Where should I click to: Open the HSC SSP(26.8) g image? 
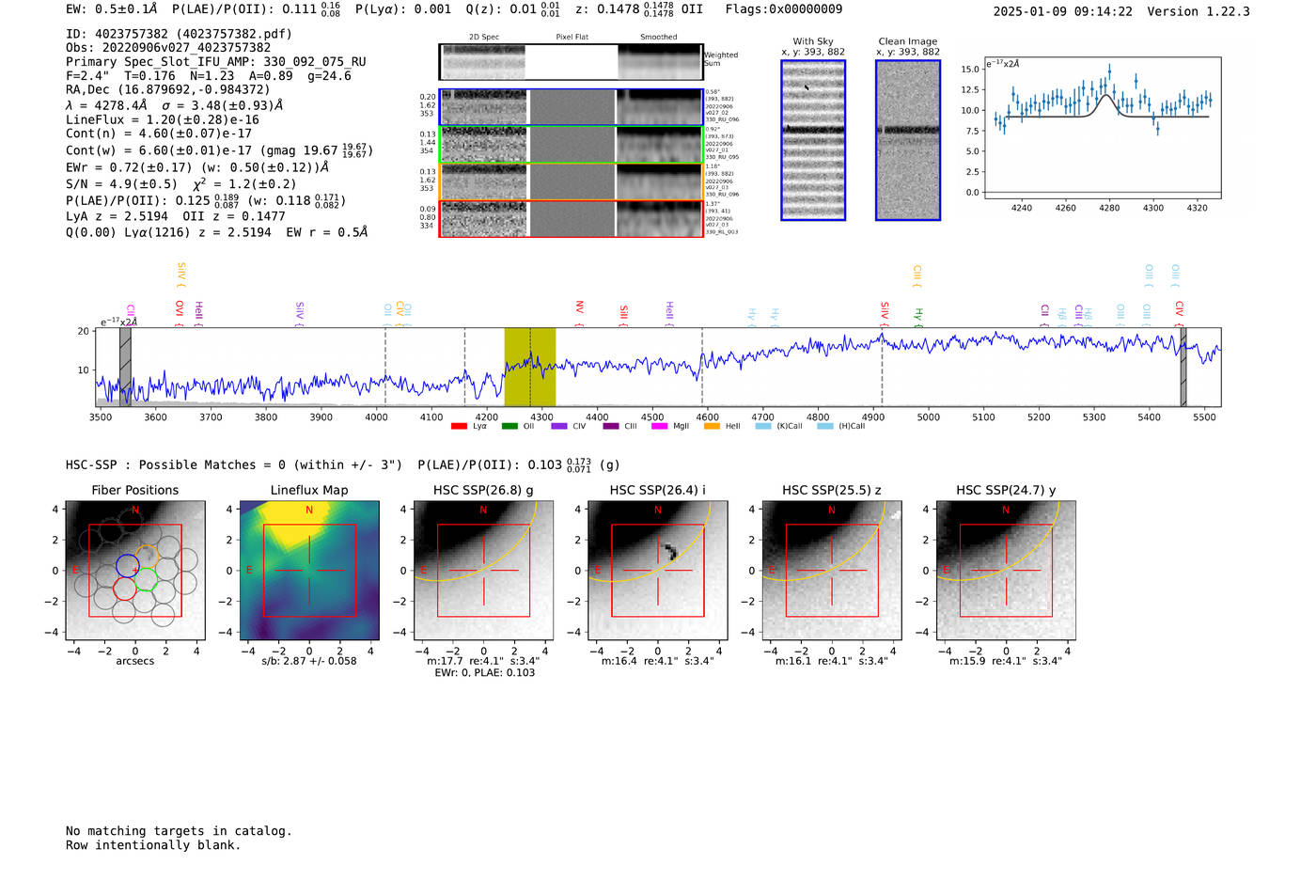click(x=484, y=571)
